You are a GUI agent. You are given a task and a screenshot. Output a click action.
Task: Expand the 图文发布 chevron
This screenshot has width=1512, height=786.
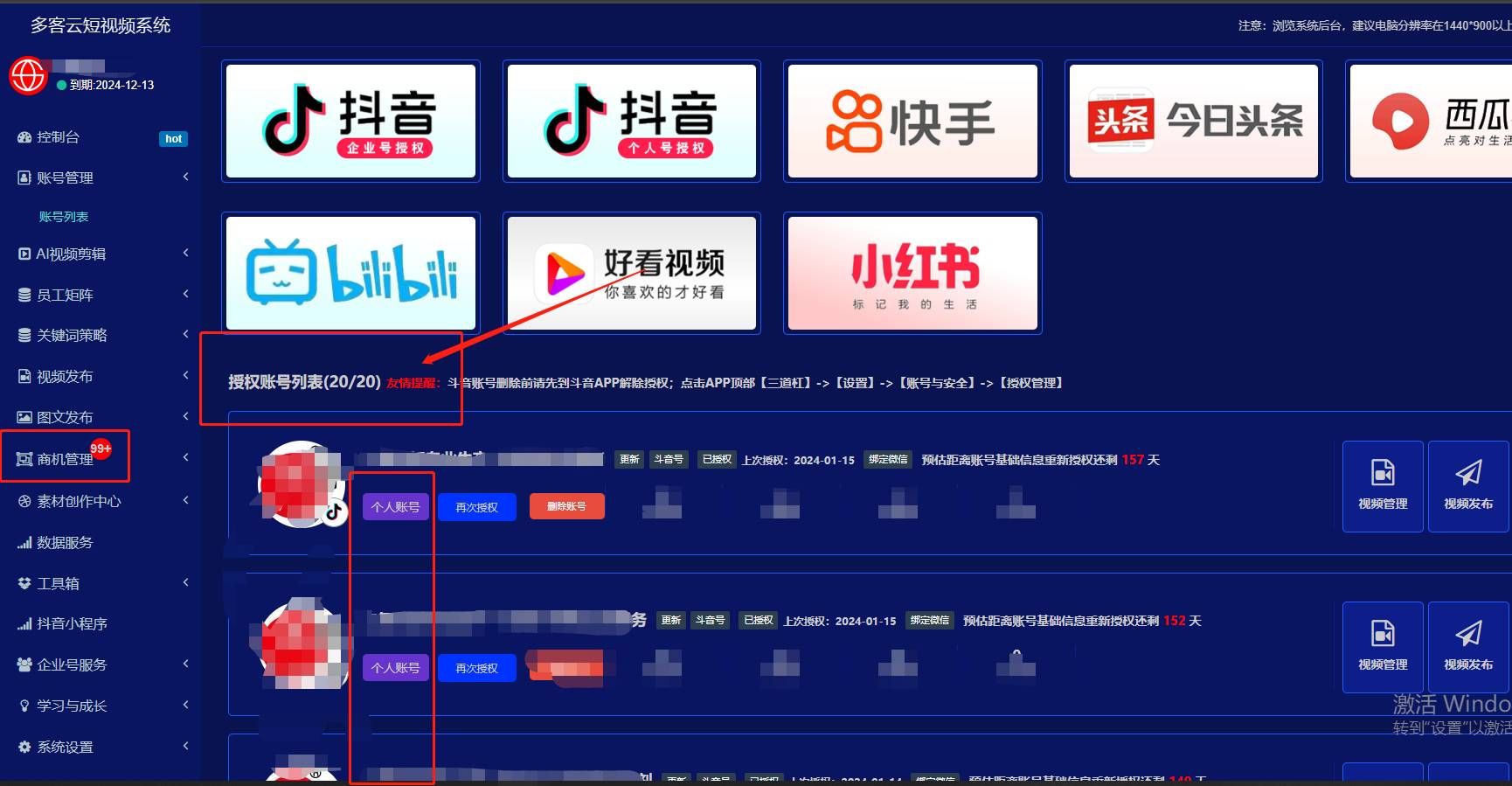click(x=185, y=417)
